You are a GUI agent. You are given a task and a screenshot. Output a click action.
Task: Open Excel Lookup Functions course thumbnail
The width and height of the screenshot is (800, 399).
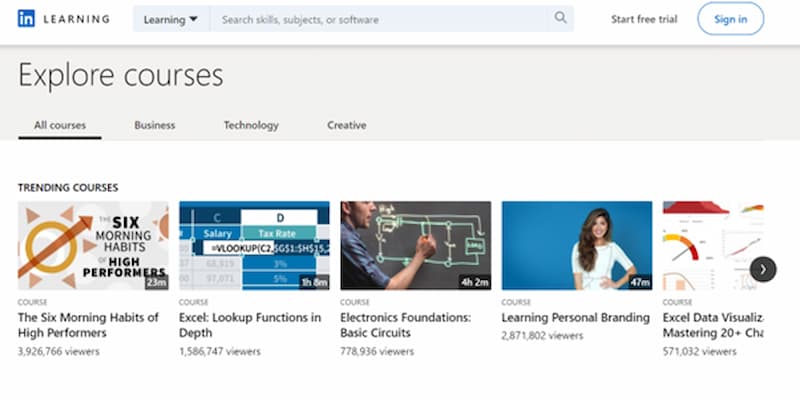254,245
